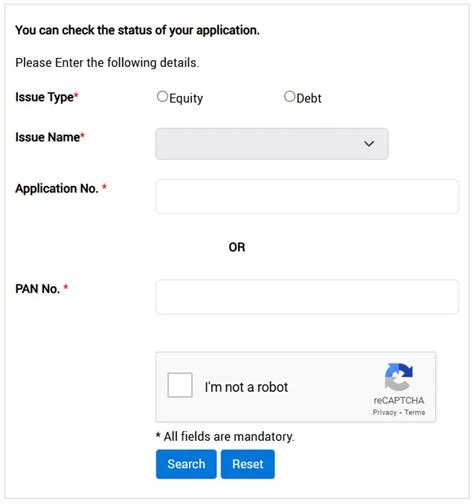Focus the Application No. text field
Image resolution: width=474 pixels, height=504 pixels.
point(307,196)
